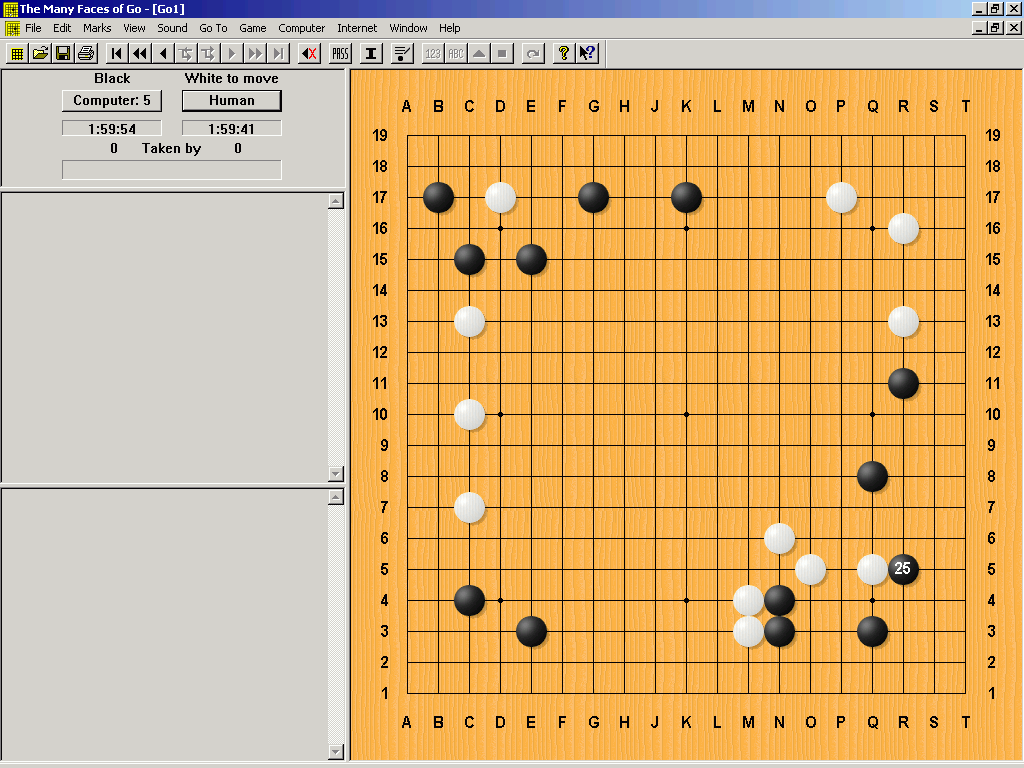This screenshot has height=768, width=1024.
Task: Click the undo move red X icon
Action: pos(310,53)
